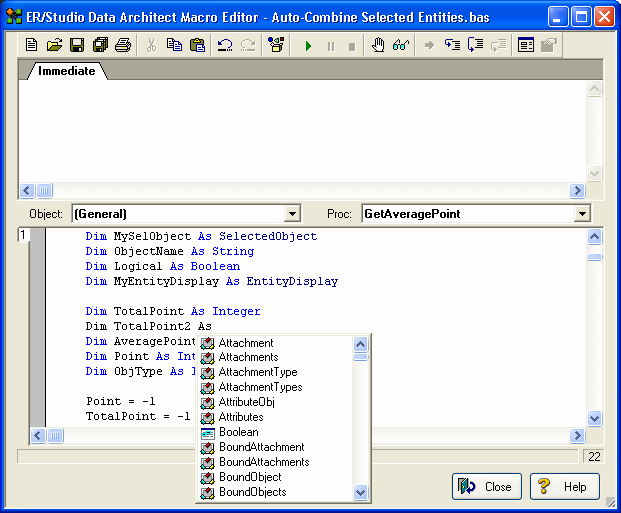Switch to the Immediate tab
Image resolution: width=621 pixels, height=513 pixels.
click(67, 71)
